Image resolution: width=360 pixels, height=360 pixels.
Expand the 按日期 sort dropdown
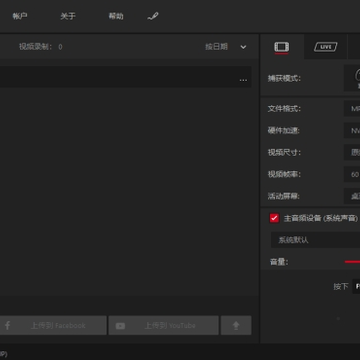[243, 47]
